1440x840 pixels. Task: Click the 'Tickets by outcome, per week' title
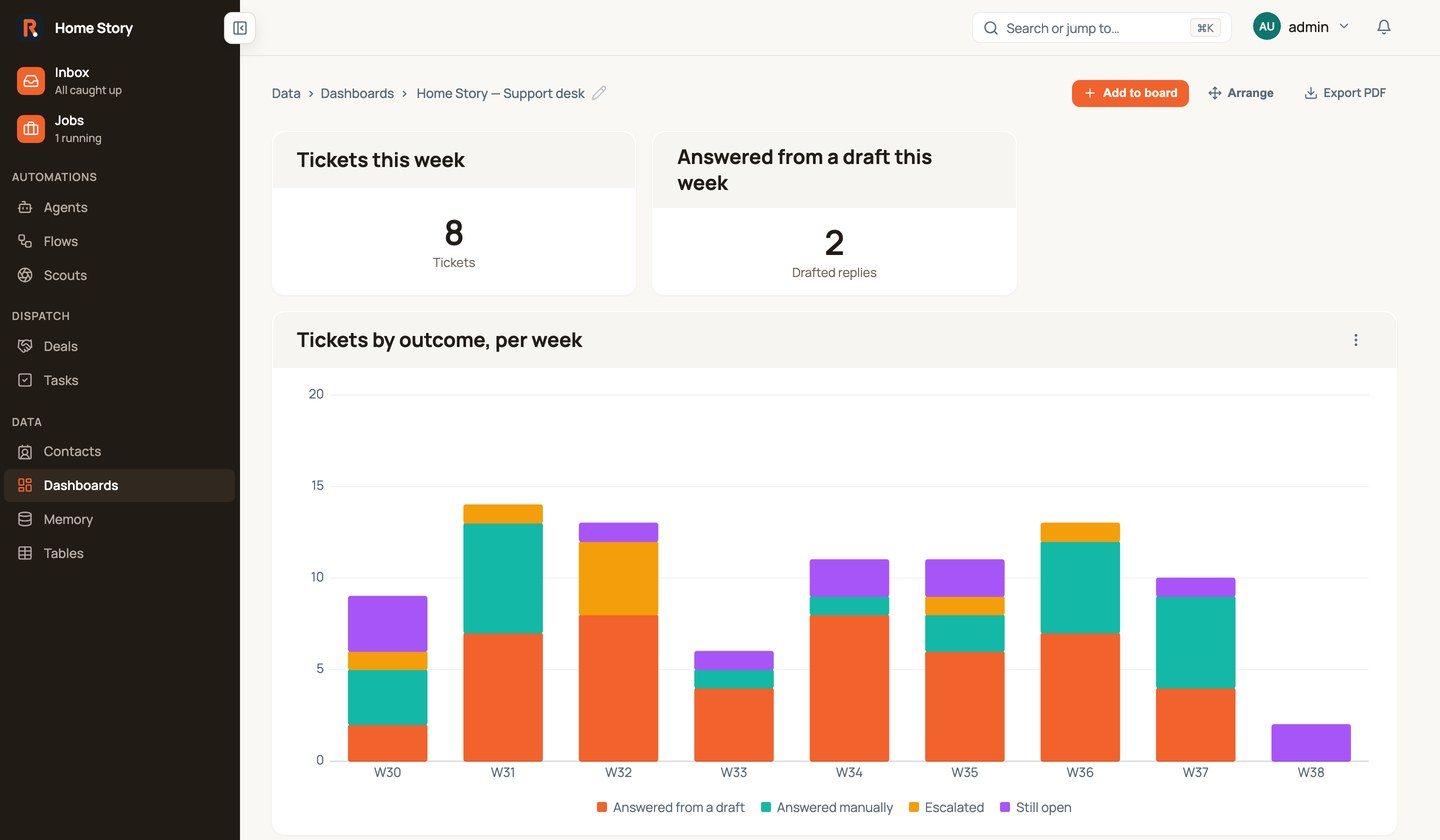pos(440,340)
